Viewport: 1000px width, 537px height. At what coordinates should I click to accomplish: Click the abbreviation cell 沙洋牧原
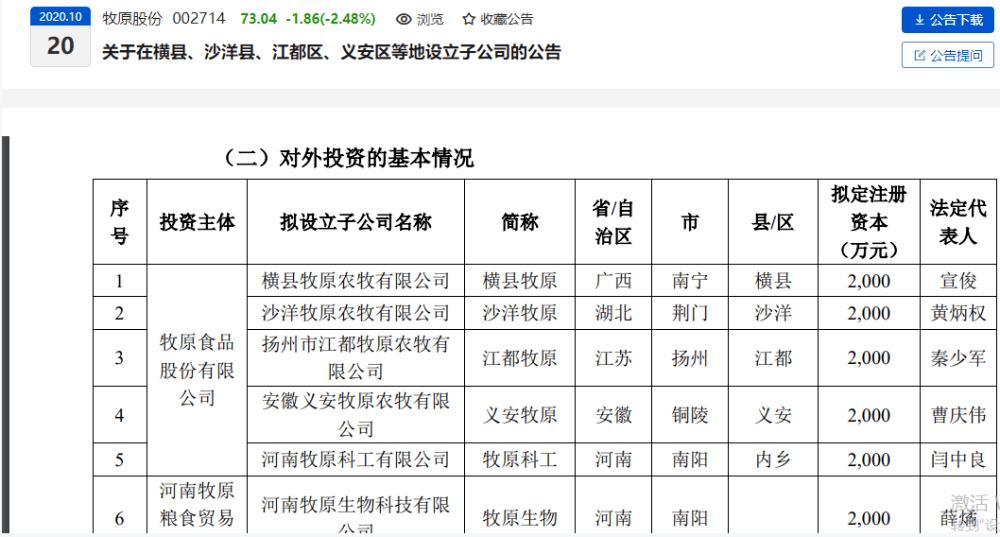coord(520,313)
